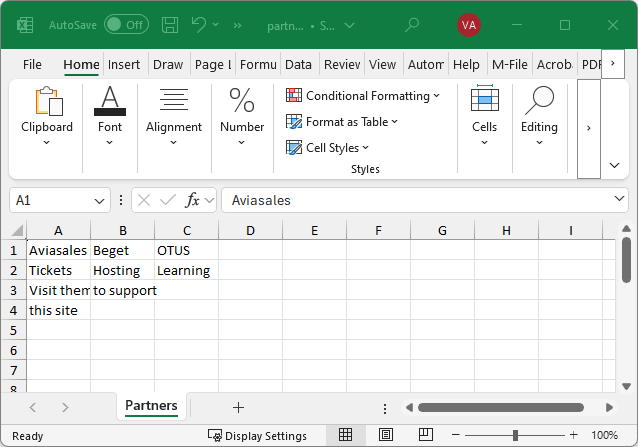Viewport: 638px width, 447px height.
Task: Click the Undo arrow icon
Action: click(199, 25)
